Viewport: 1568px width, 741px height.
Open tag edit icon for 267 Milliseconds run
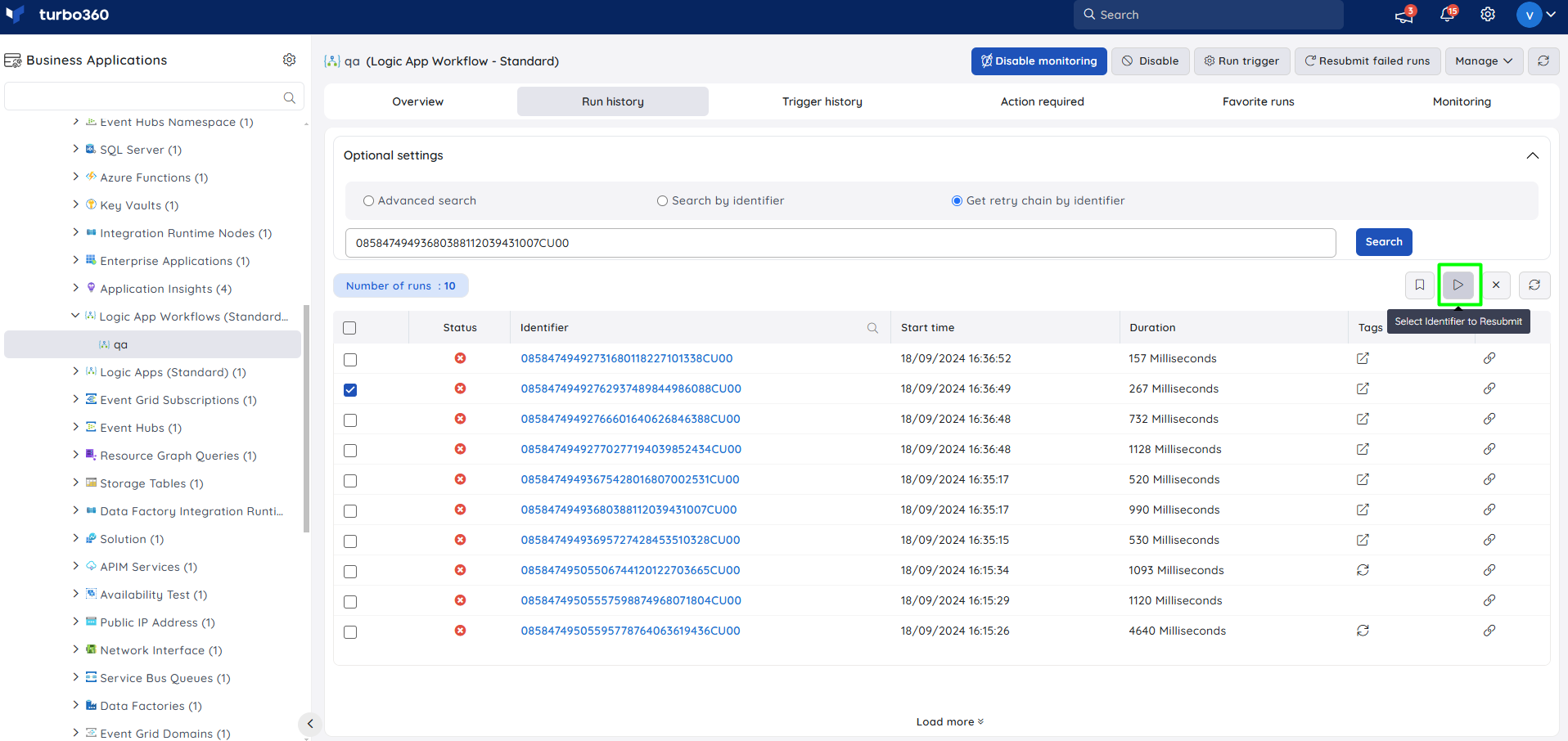(x=1363, y=388)
